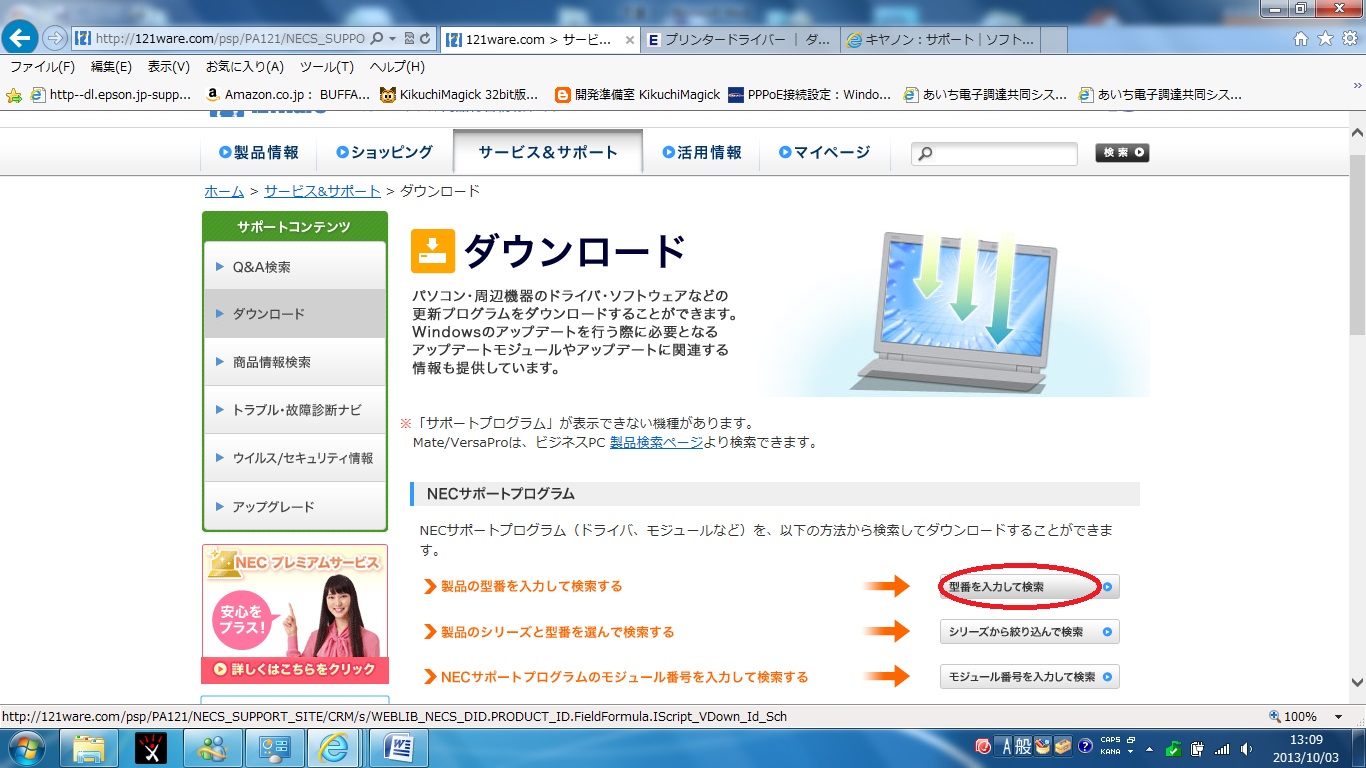Open the KikuchiMagick 32bit版 bookmark

pyautogui.click(x=460, y=95)
